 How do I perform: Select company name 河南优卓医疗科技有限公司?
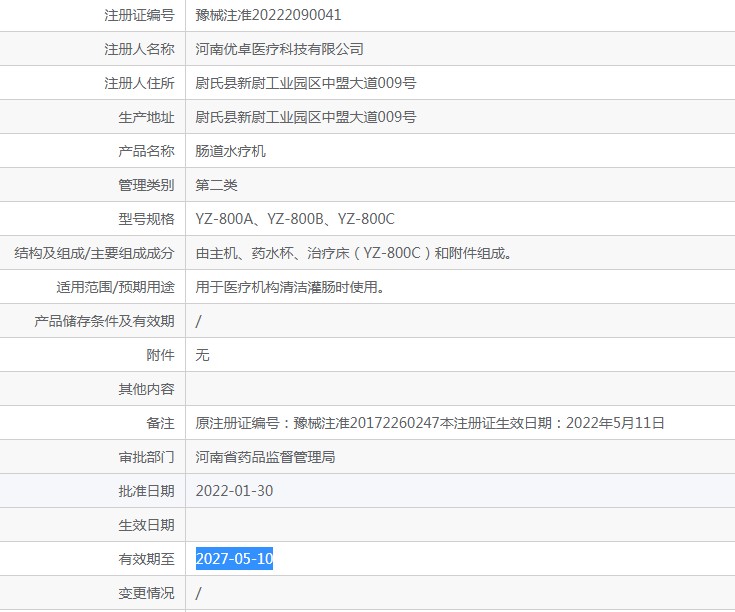pyautogui.click(x=279, y=49)
